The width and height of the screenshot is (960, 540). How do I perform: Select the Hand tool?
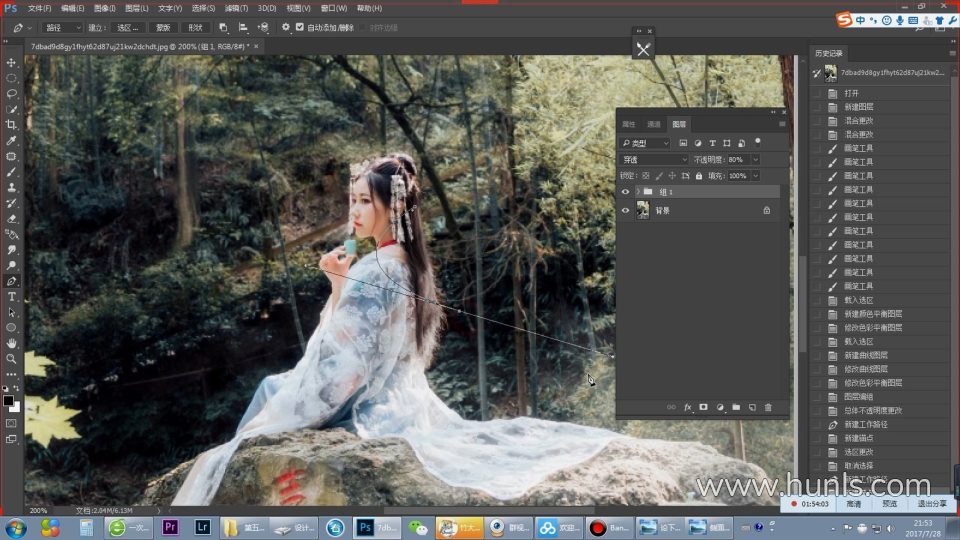click(x=11, y=343)
